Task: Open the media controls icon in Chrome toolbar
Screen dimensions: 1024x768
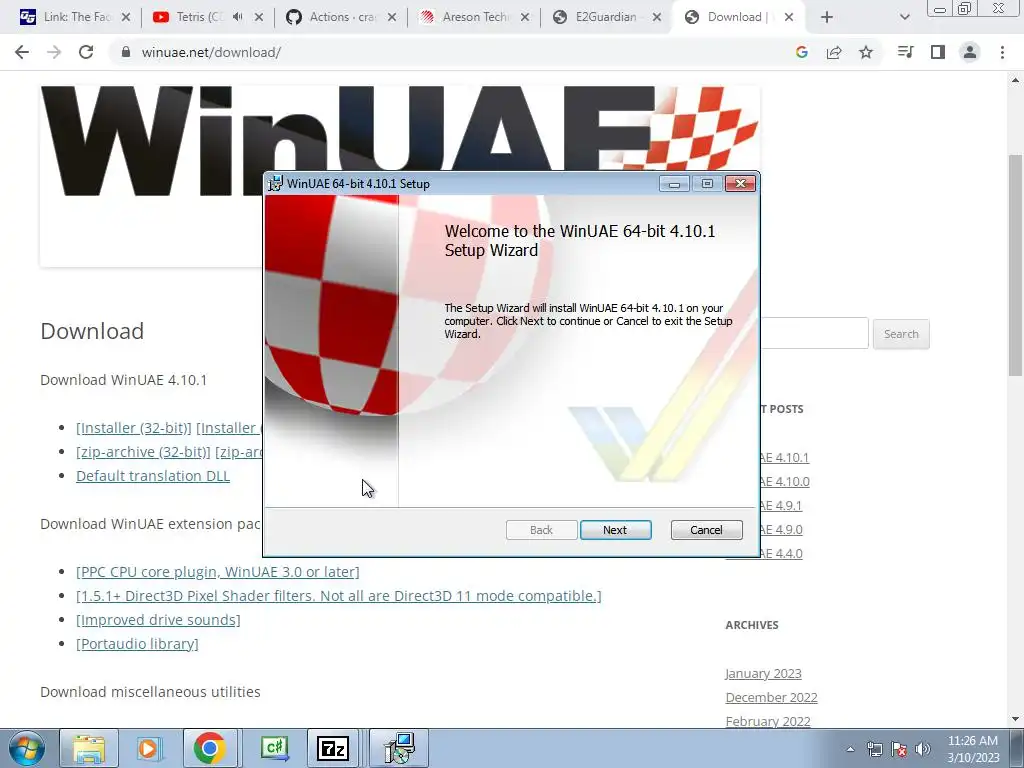Action: coord(906,52)
